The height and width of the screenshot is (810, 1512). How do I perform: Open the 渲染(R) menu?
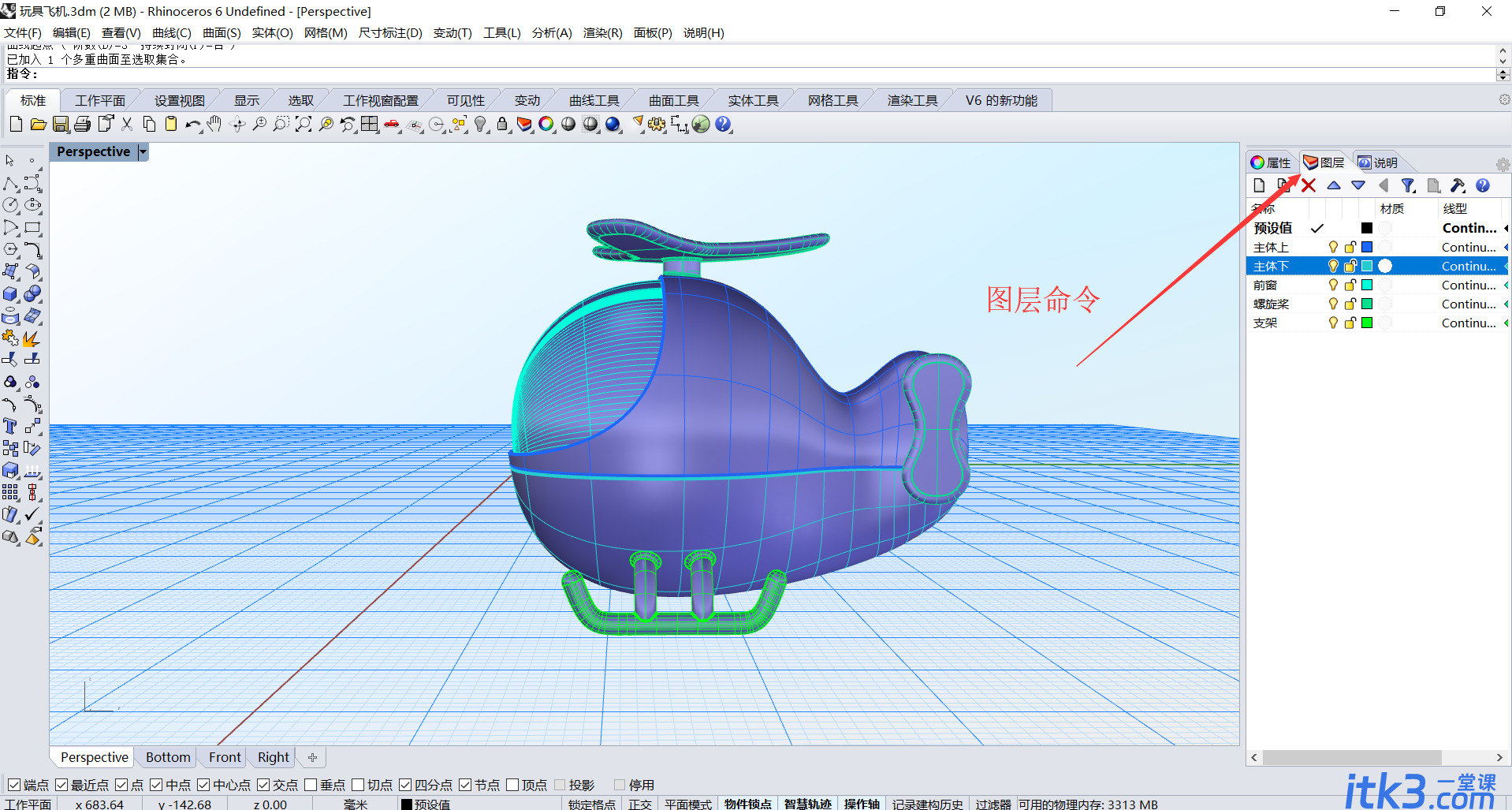click(602, 32)
